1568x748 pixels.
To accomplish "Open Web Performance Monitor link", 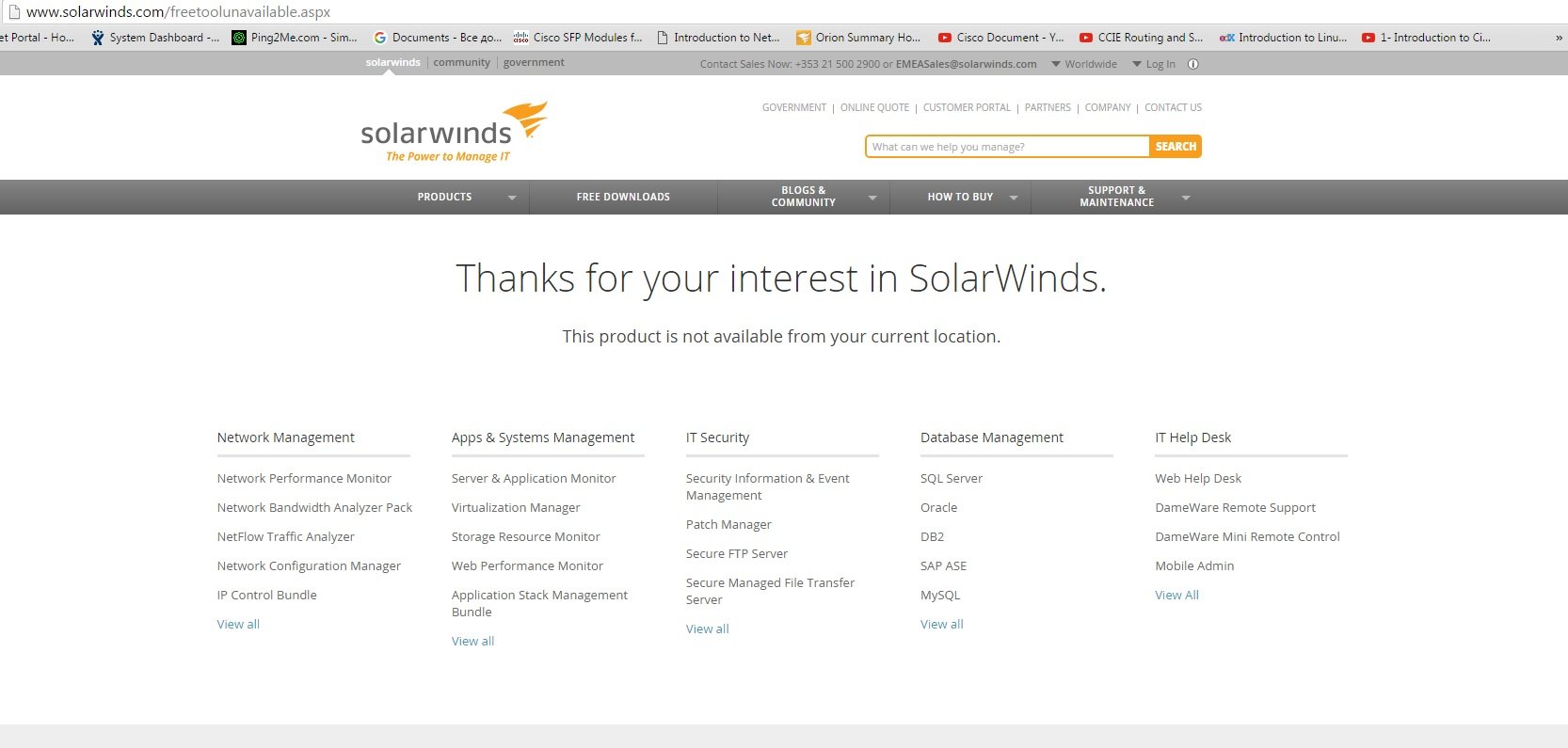I will point(527,565).
